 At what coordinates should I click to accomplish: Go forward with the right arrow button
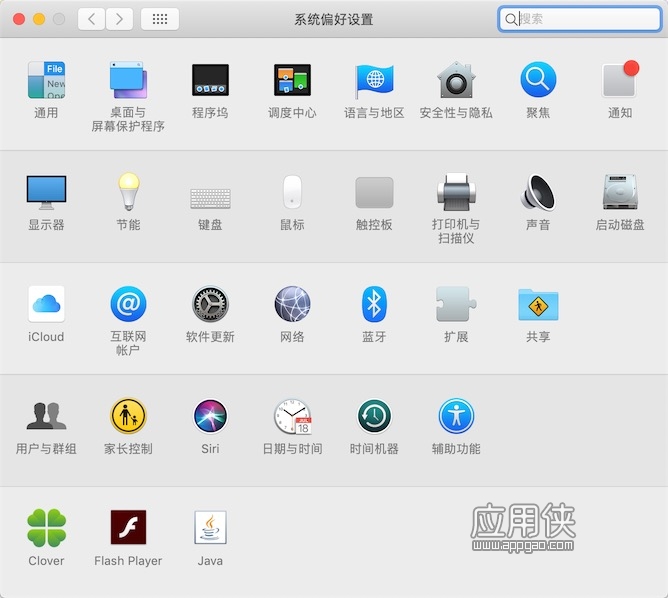tap(120, 19)
